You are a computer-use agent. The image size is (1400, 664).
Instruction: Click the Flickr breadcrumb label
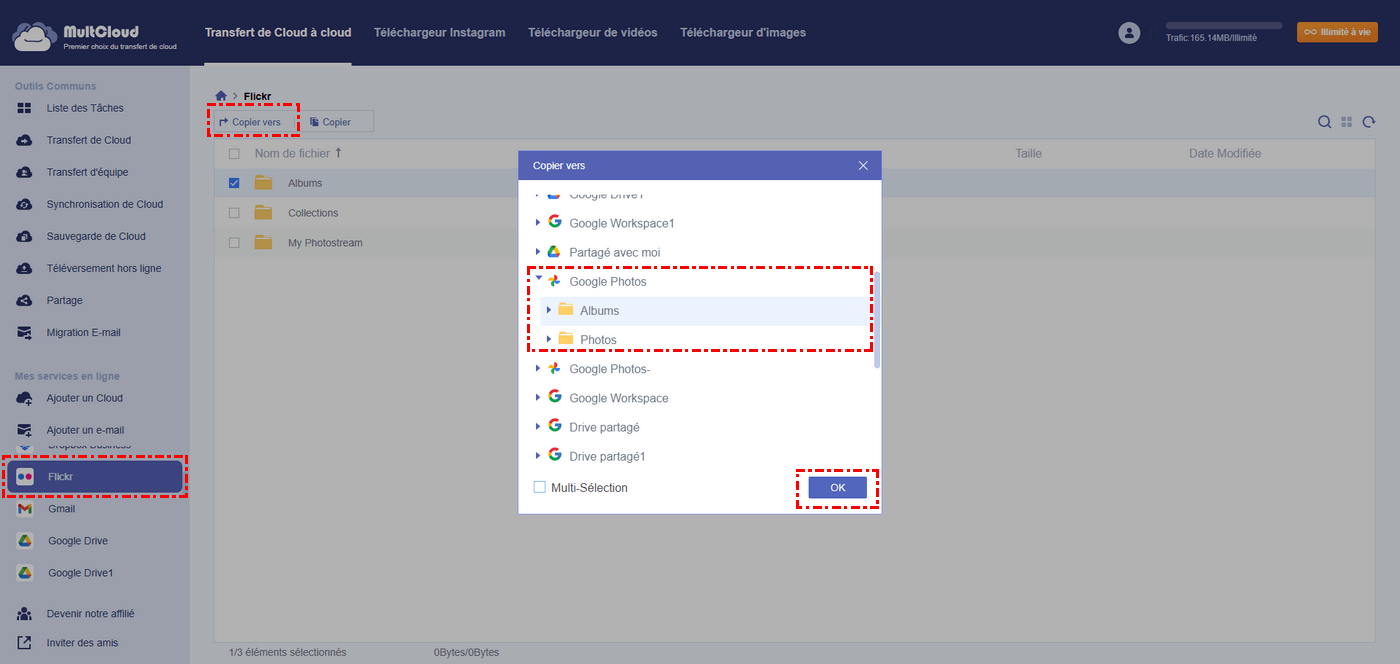pyautogui.click(x=258, y=97)
